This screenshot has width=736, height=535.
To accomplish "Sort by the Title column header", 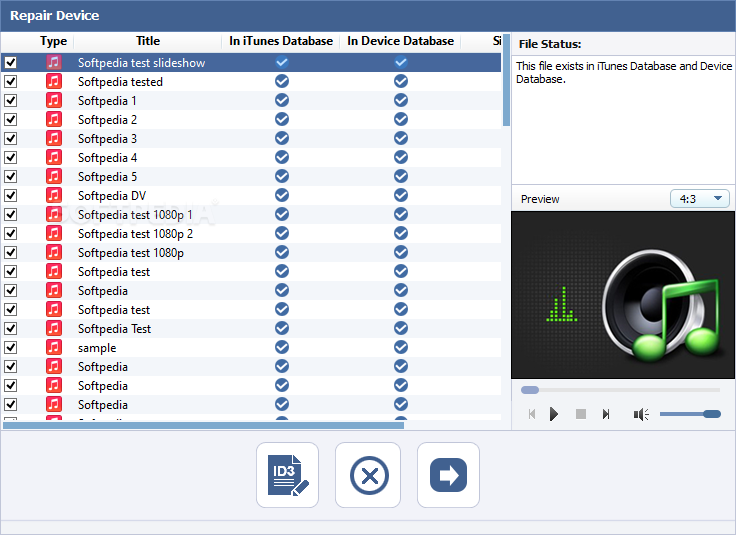I will (x=148, y=41).
